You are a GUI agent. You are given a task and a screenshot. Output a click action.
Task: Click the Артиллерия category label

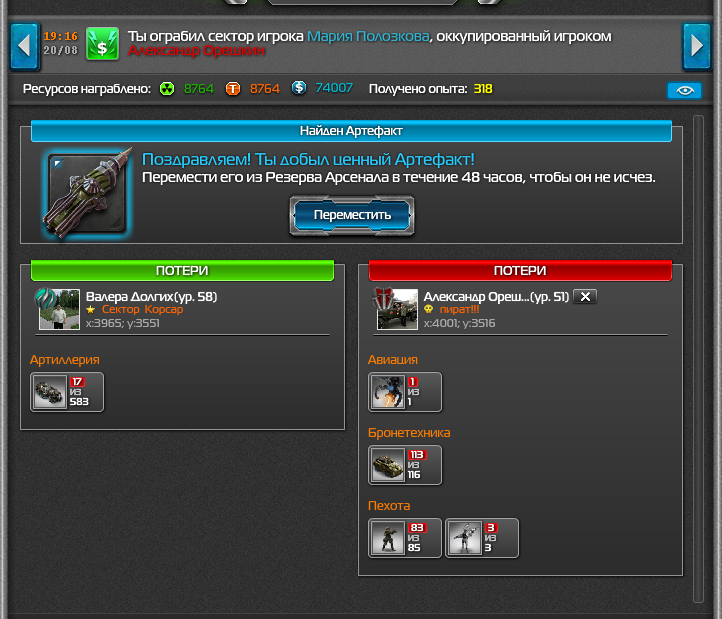click(64, 360)
